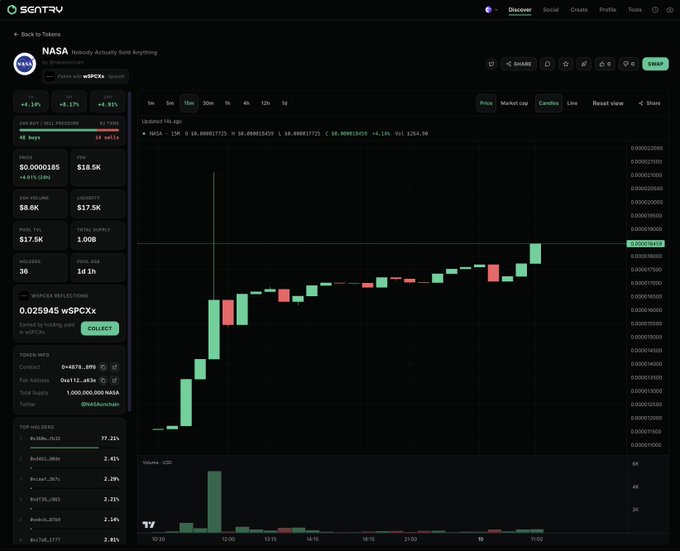Switch to the Profile tab
This screenshot has height=551, width=680.
tap(608, 10)
